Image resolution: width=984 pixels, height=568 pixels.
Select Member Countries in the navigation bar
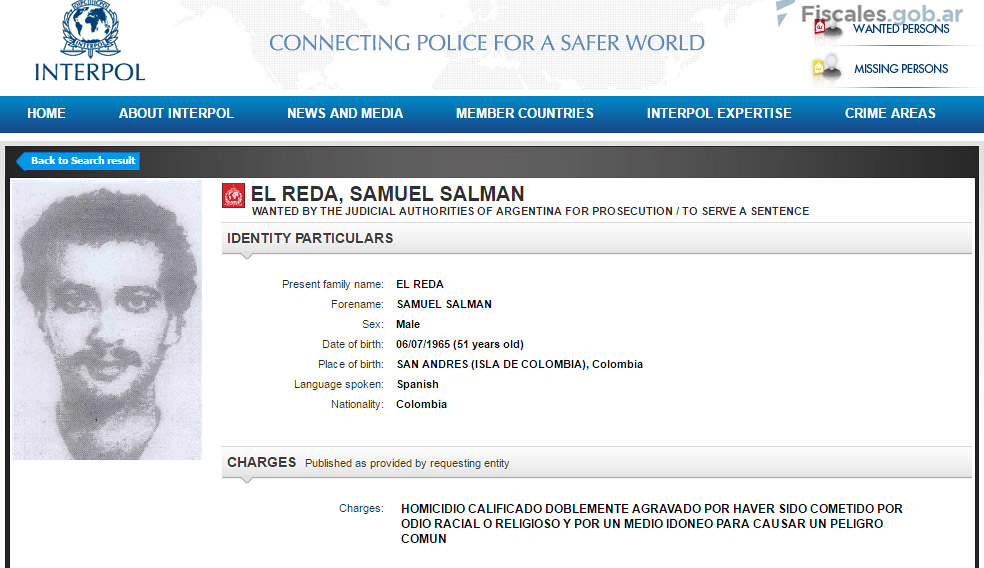525,113
